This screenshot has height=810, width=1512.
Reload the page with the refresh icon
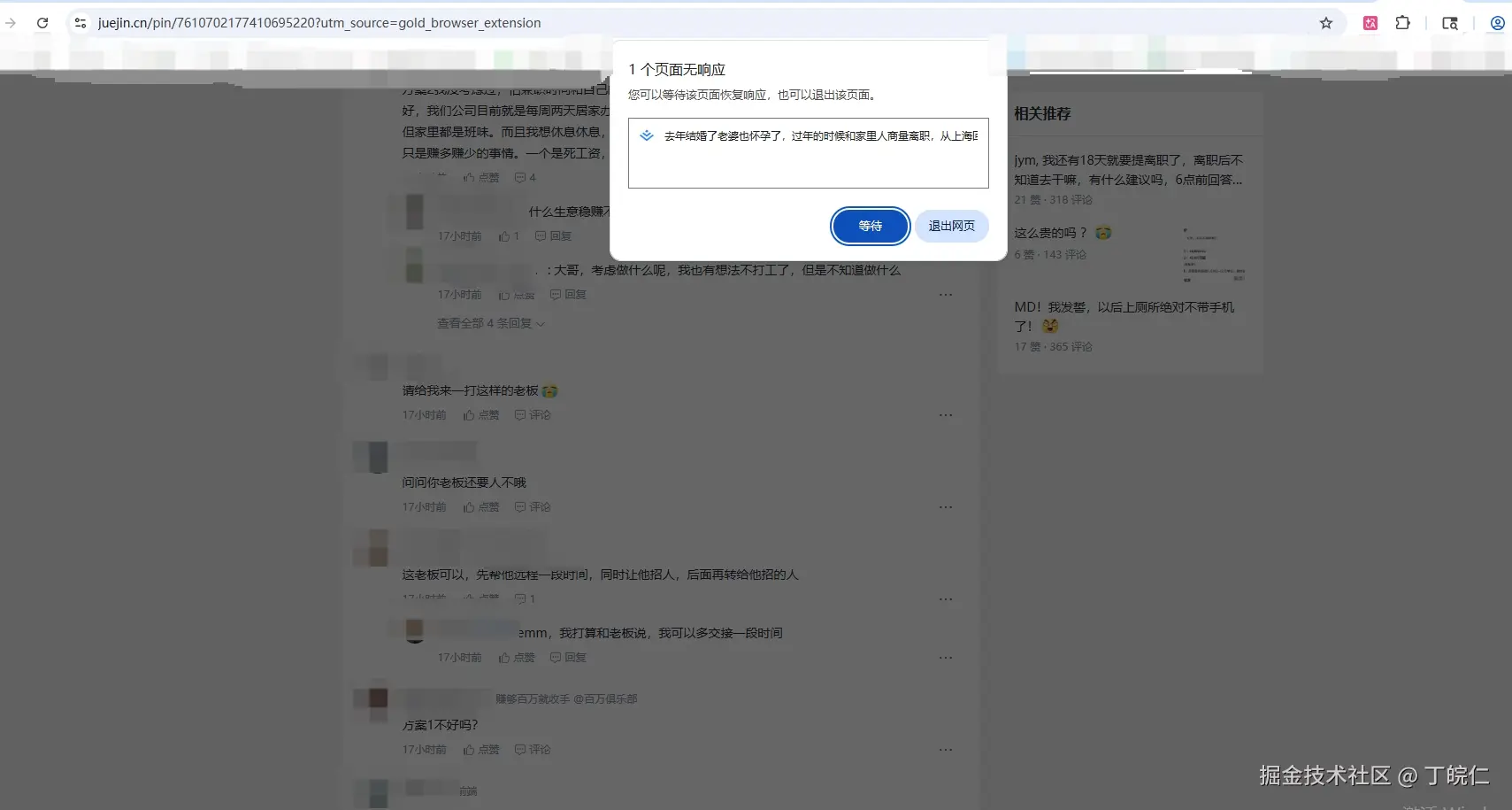tap(42, 22)
